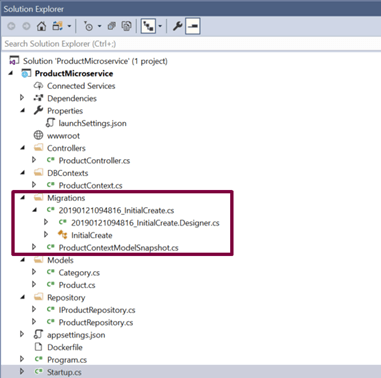Toggle Sync with Active Document button
Viewport: 381px width, 378px height.
[148, 26]
